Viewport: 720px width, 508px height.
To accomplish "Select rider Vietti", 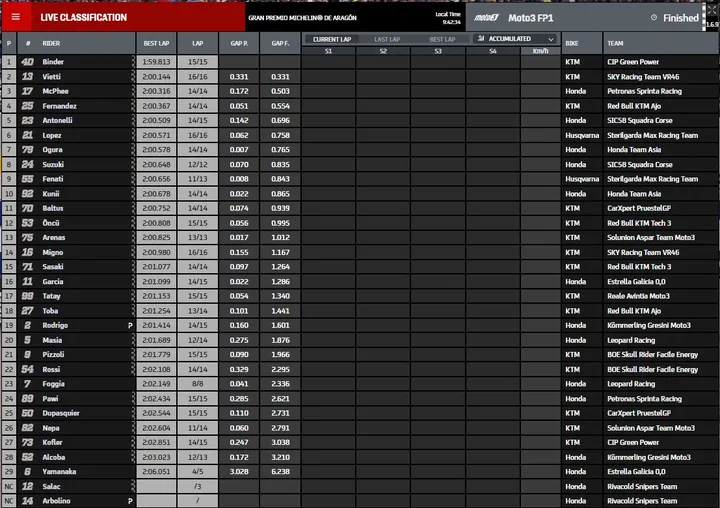I will point(51,76).
